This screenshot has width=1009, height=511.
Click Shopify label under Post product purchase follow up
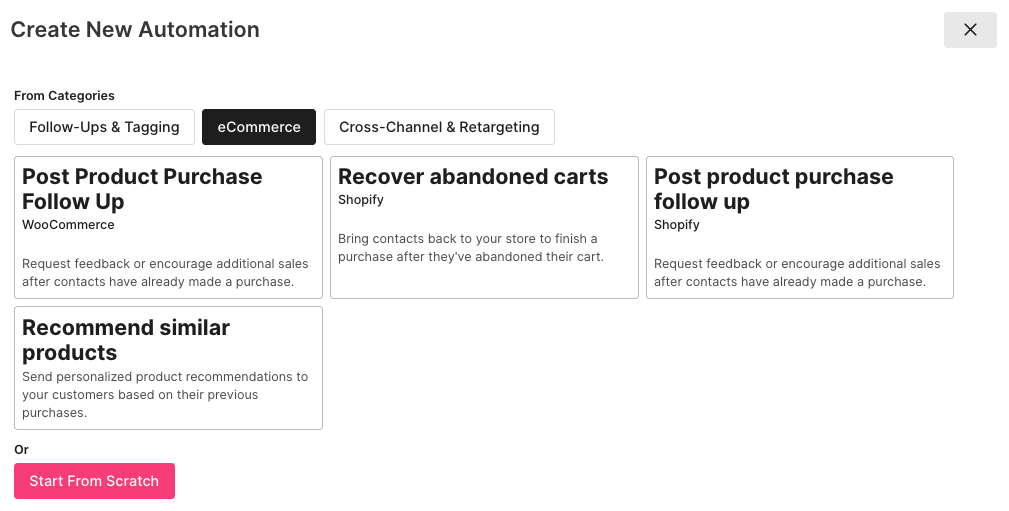click(677, 225)
